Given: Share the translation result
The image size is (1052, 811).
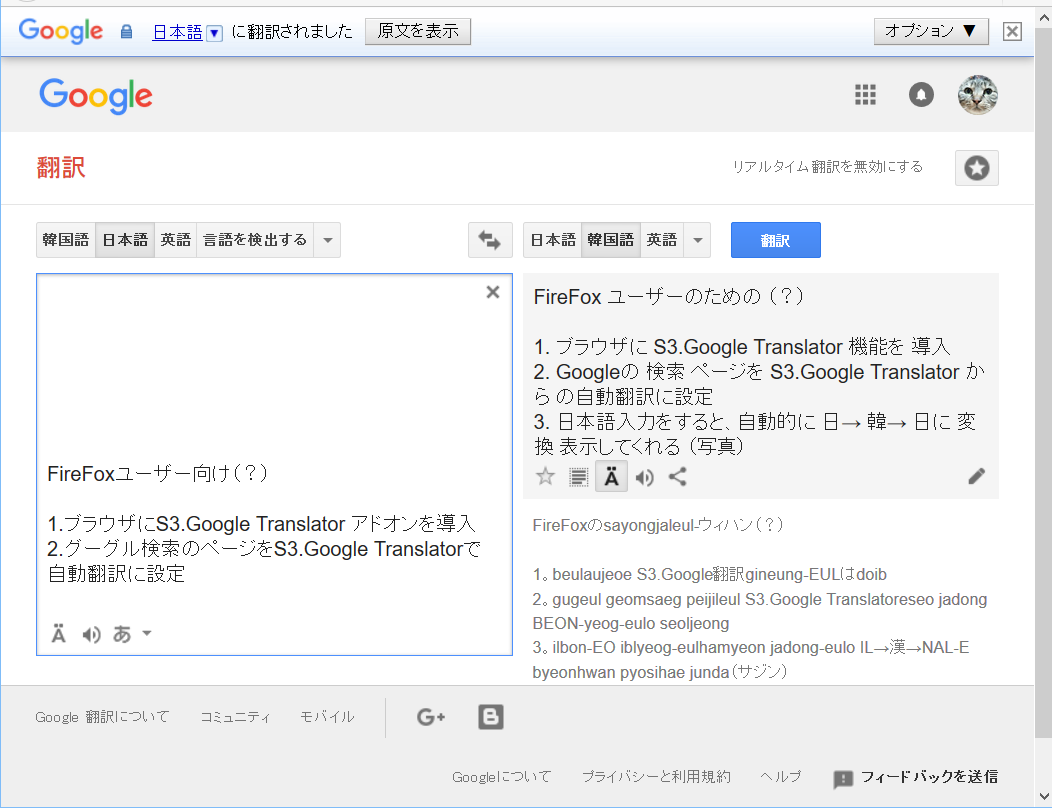Looking at the screenshot, I should (678, 477).
